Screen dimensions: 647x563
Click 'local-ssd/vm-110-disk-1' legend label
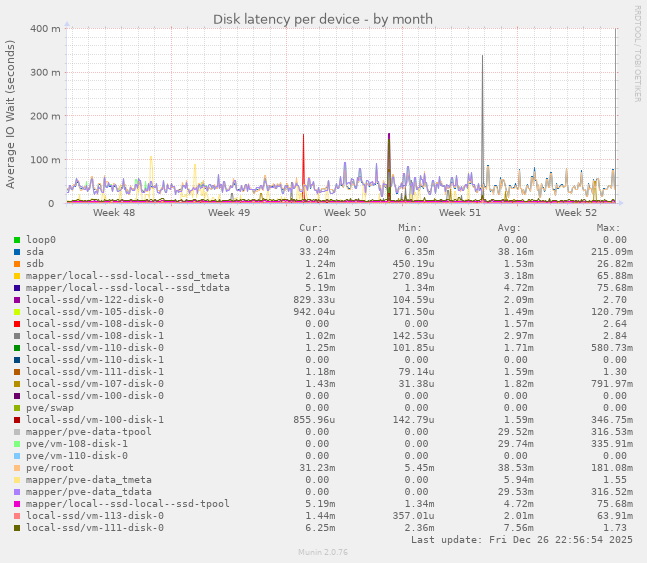click(95, 360)
